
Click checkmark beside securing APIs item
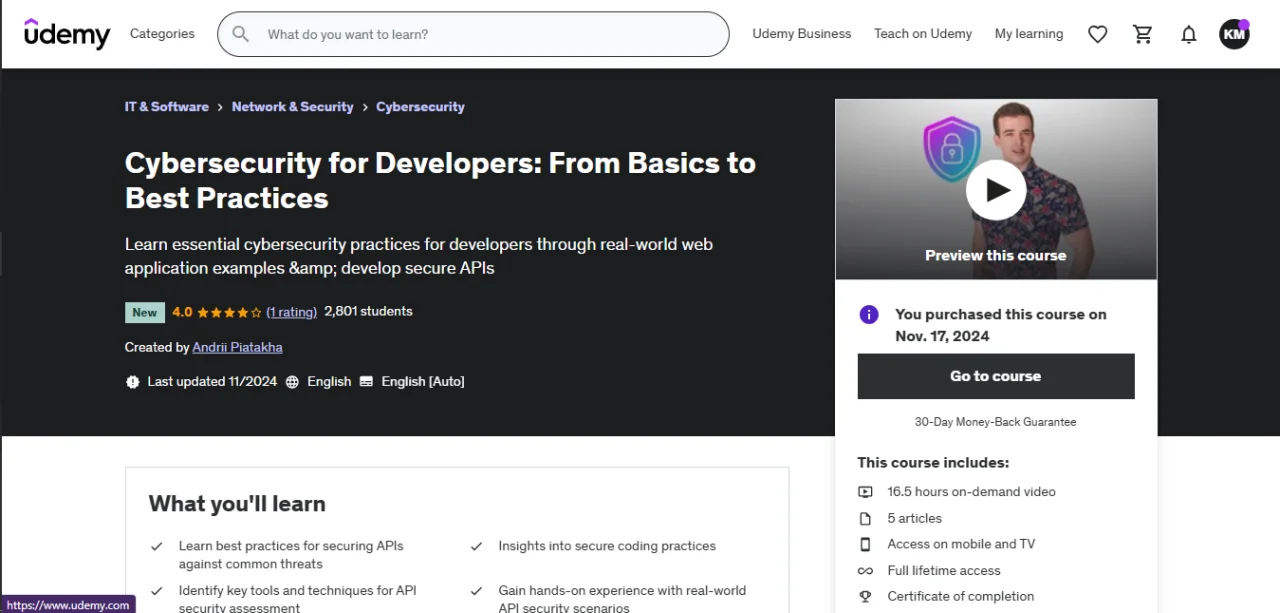(157, 547)
